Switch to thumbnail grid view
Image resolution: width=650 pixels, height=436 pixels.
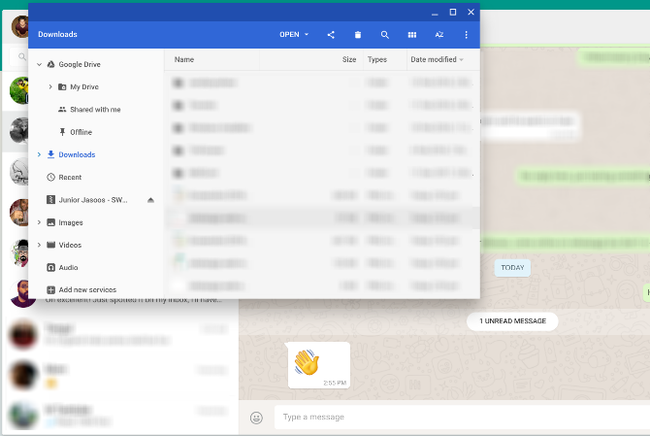click(x=412, y=35)
